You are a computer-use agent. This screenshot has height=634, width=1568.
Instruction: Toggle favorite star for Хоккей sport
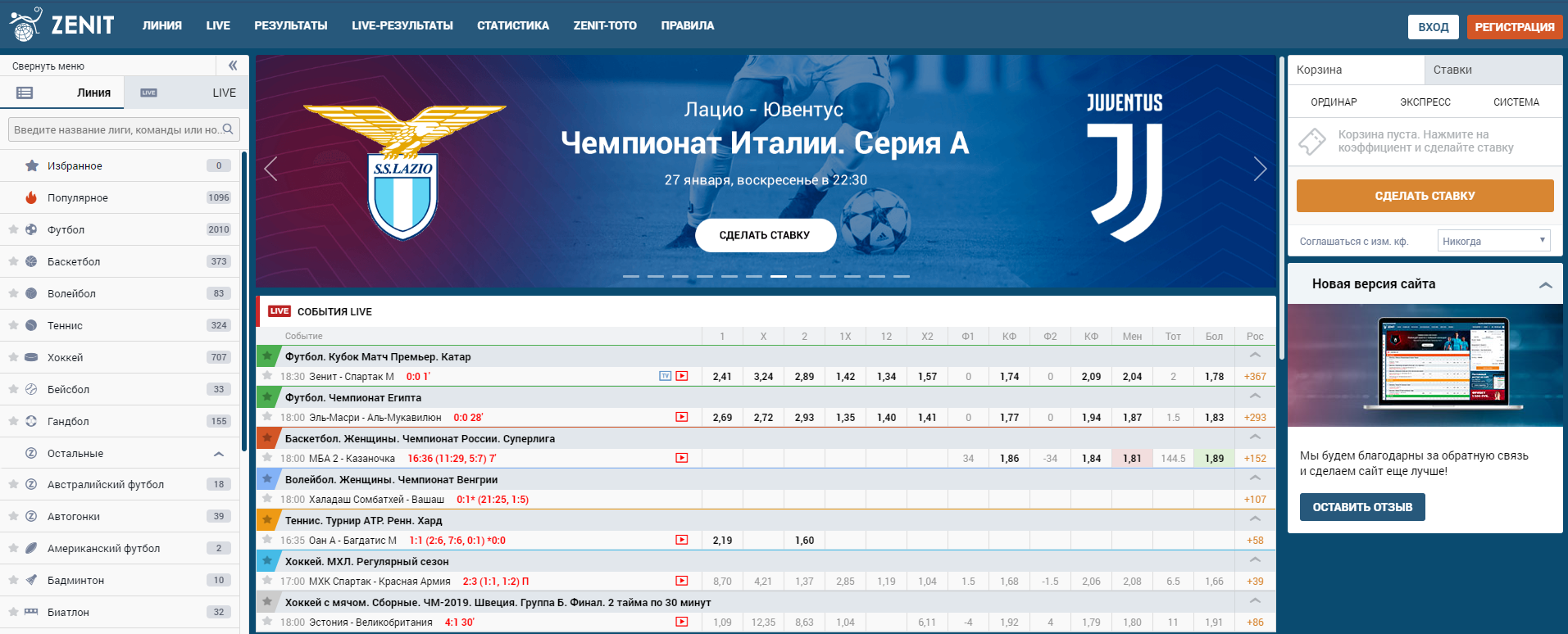(x=13, y=358)
